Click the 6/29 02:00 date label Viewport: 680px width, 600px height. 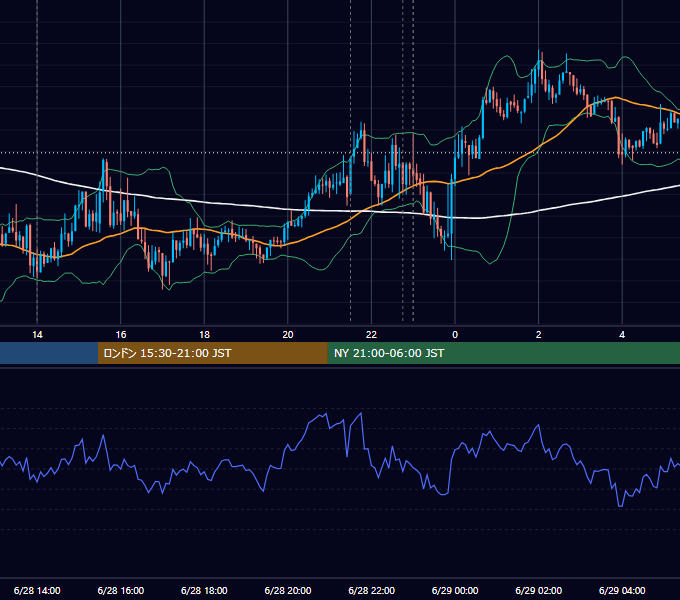539,590
